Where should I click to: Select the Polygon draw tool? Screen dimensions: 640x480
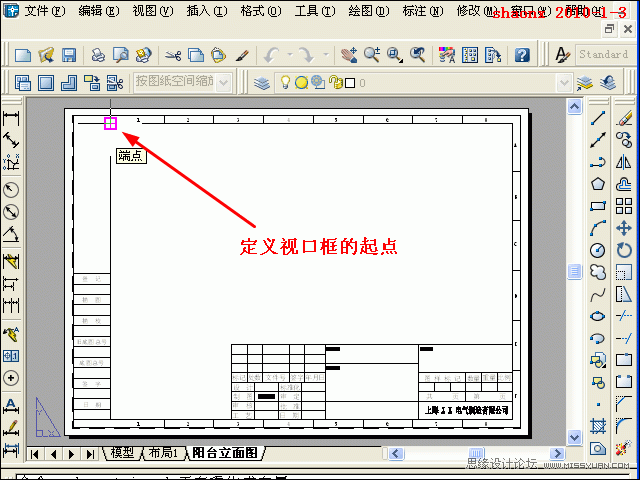pyautogui.click(x=598, y=184)
